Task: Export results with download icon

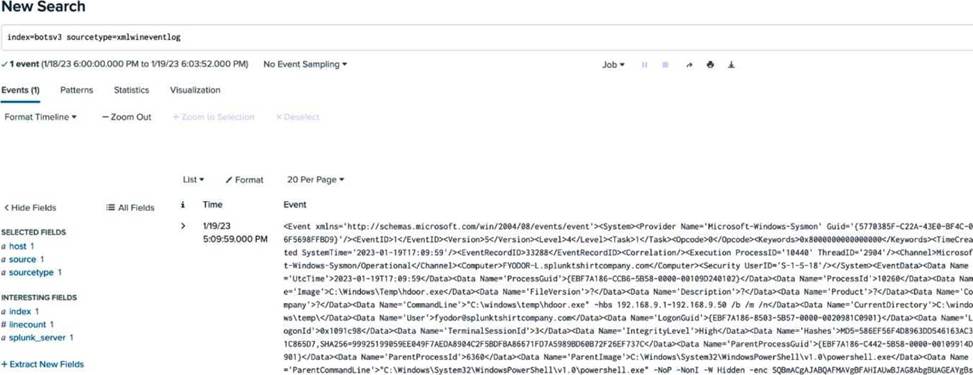Action: click(x=731, y=65)
